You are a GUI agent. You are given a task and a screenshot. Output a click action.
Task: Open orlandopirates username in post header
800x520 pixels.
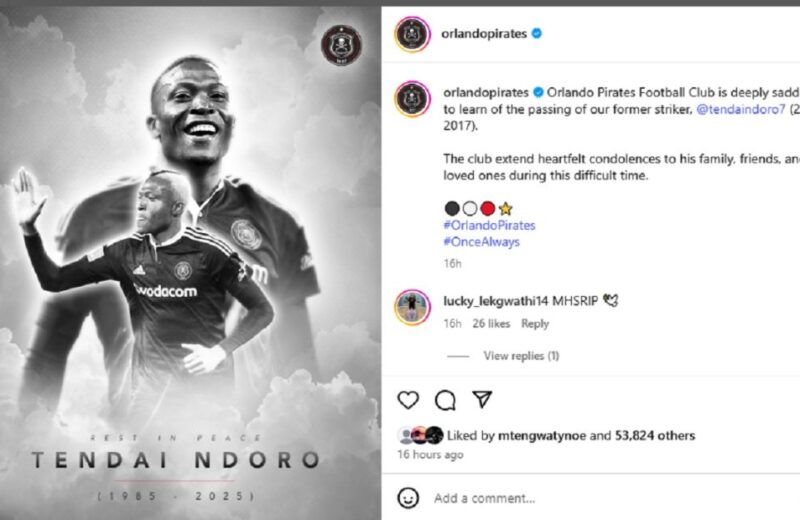coord(484,34)
